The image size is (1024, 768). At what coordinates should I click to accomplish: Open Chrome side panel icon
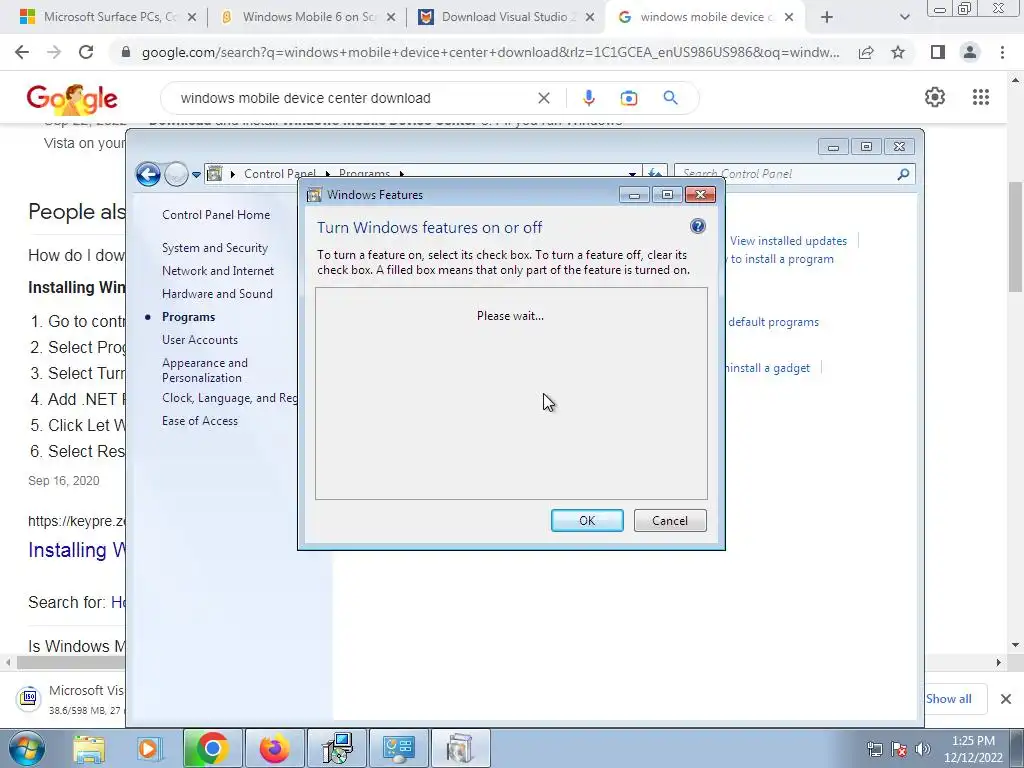(938, 52)
